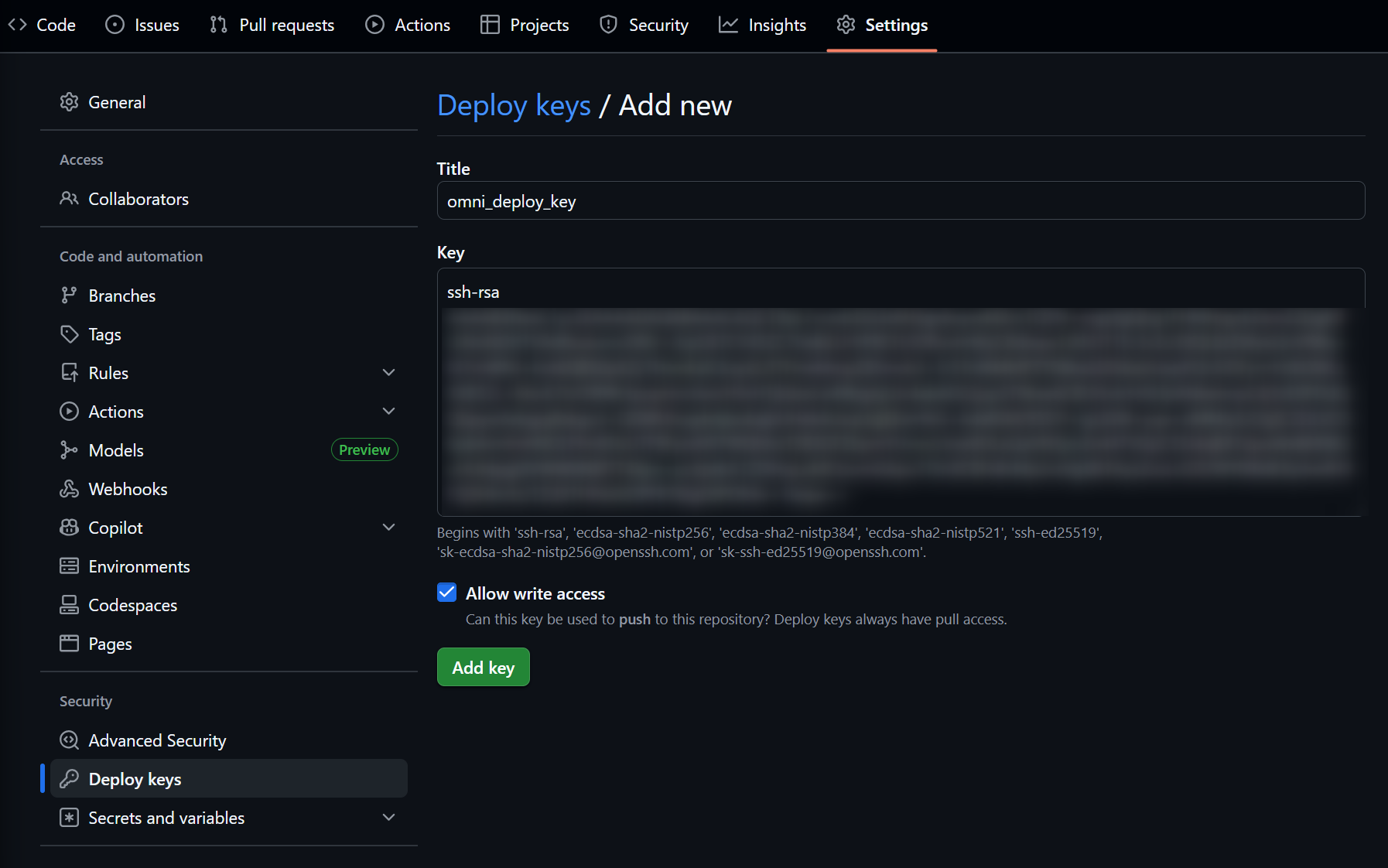Open the Projects tab

[525, 25]
